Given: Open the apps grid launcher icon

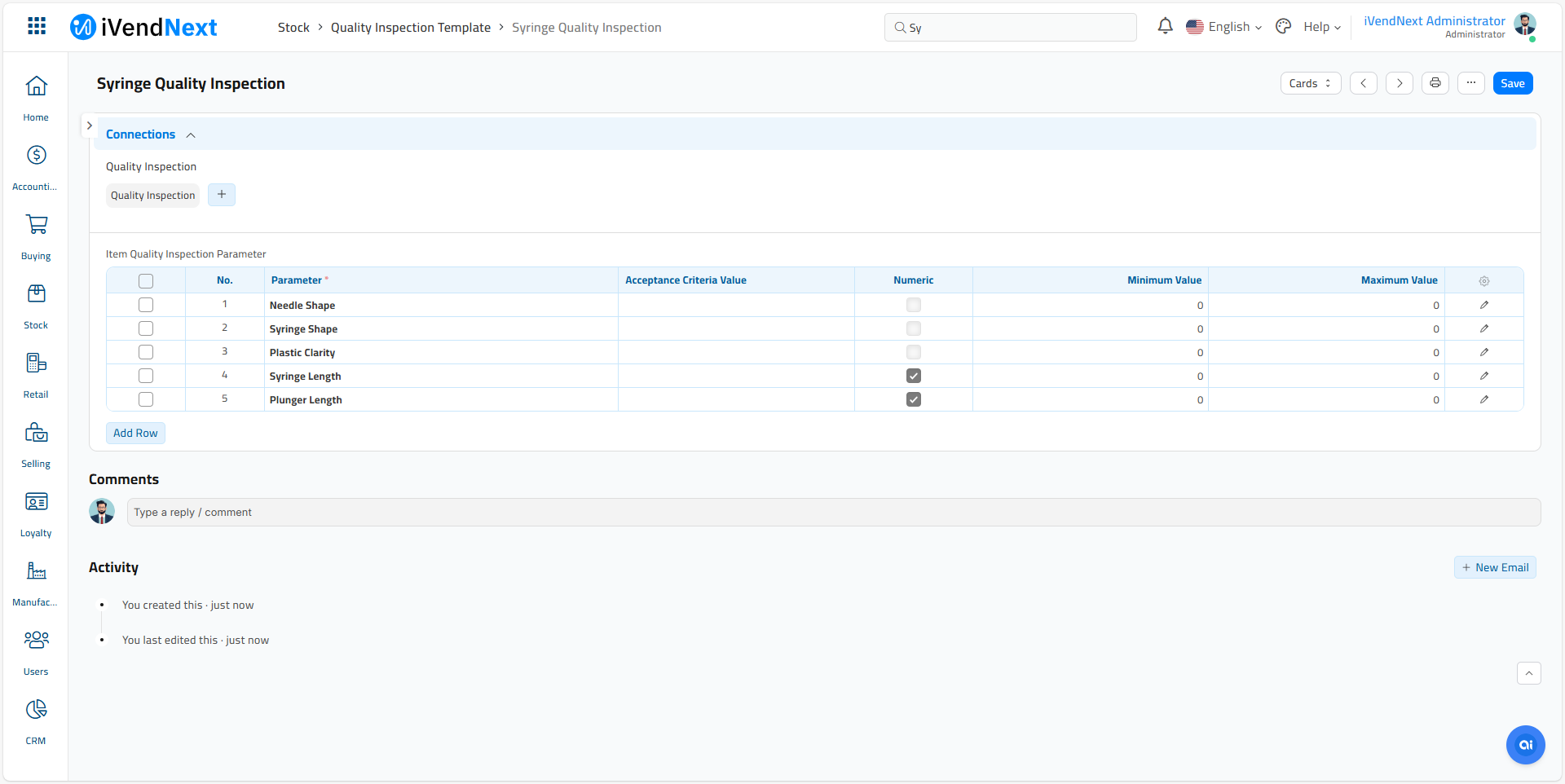Looking at the screenshot, I should click(37, 26).
